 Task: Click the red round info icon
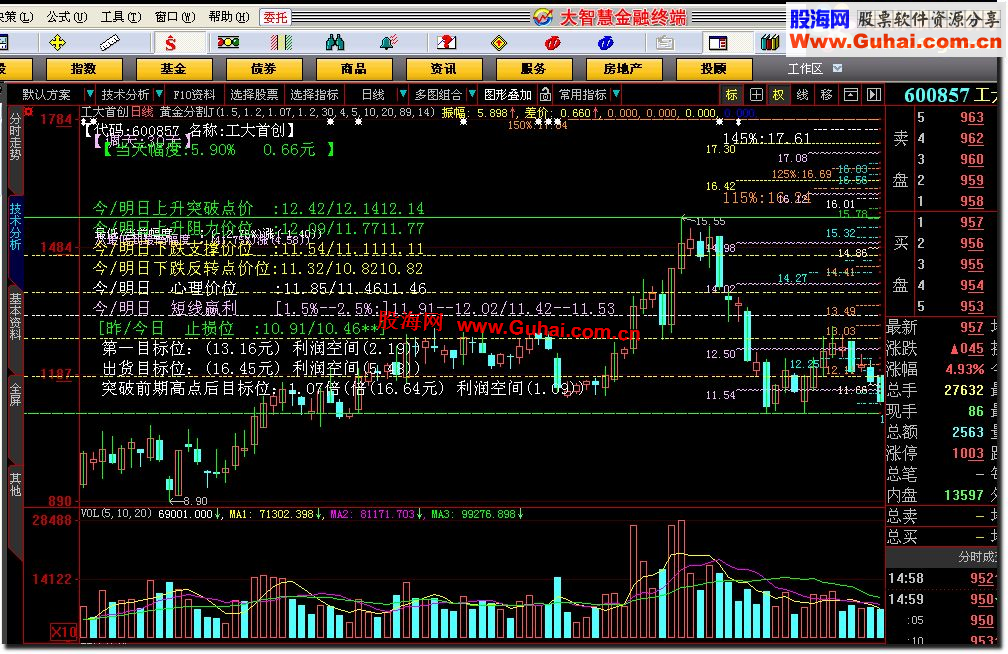[552, 43]
